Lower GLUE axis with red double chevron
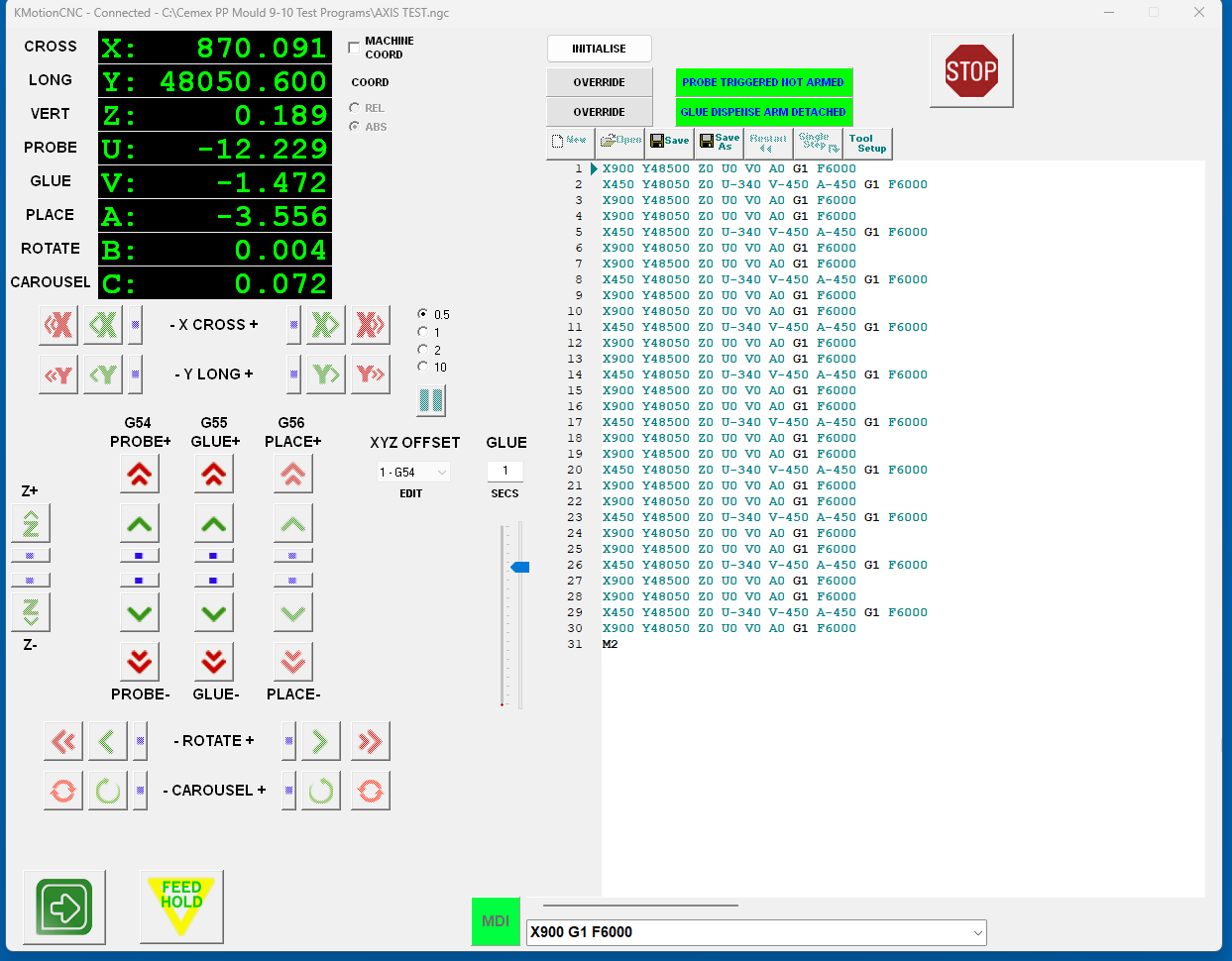The height and width of the screenshot is (961, 1232). point(214,662)
